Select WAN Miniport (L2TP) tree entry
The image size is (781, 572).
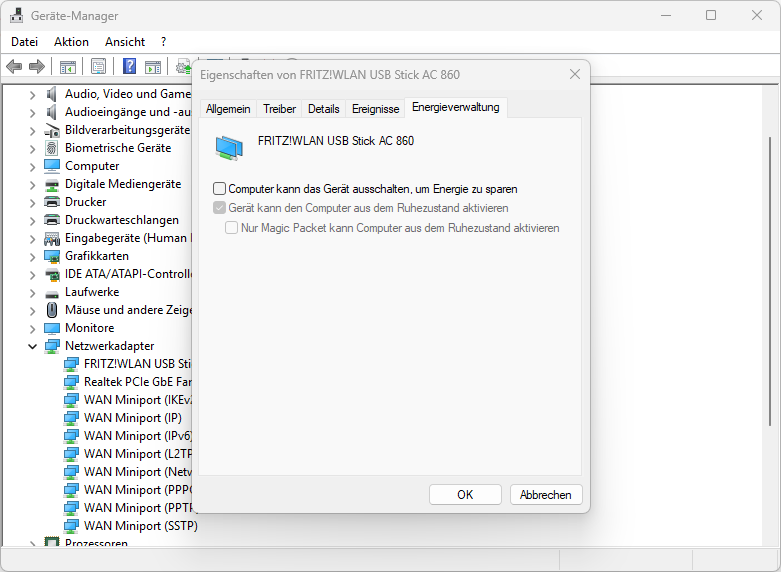point(137,454)
